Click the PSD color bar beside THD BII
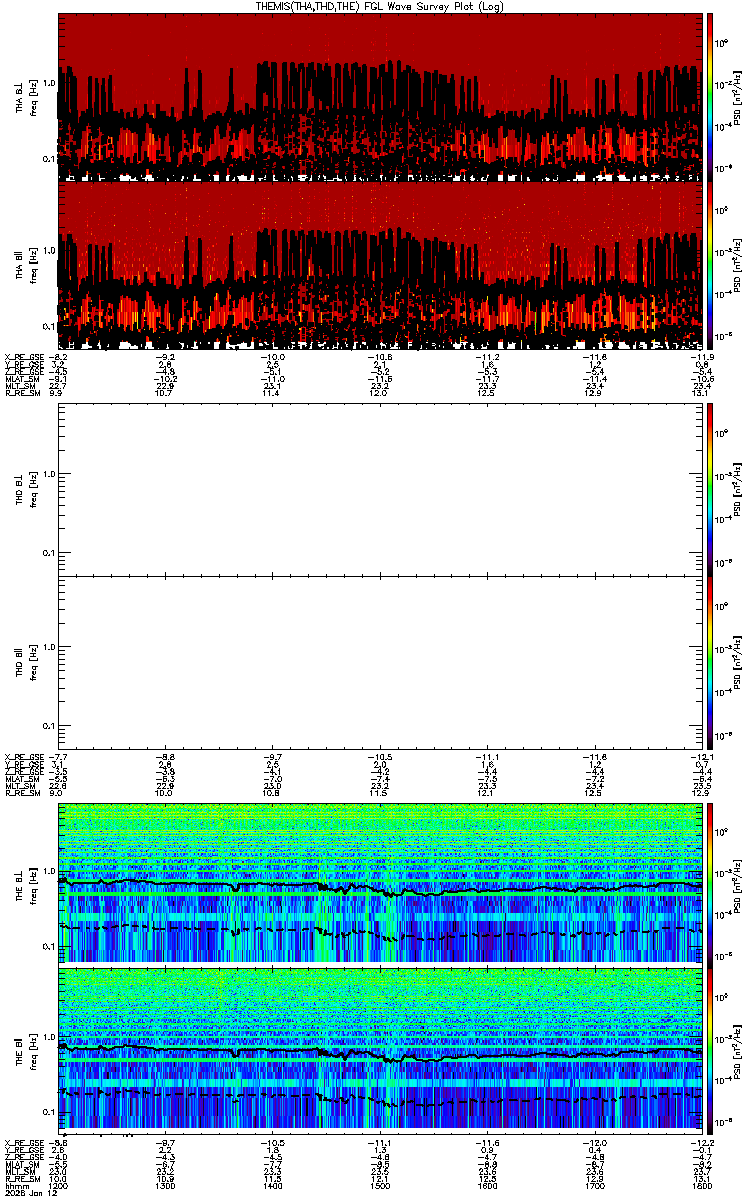Viewport: 750px width, 1200px height. pos(711,661)
